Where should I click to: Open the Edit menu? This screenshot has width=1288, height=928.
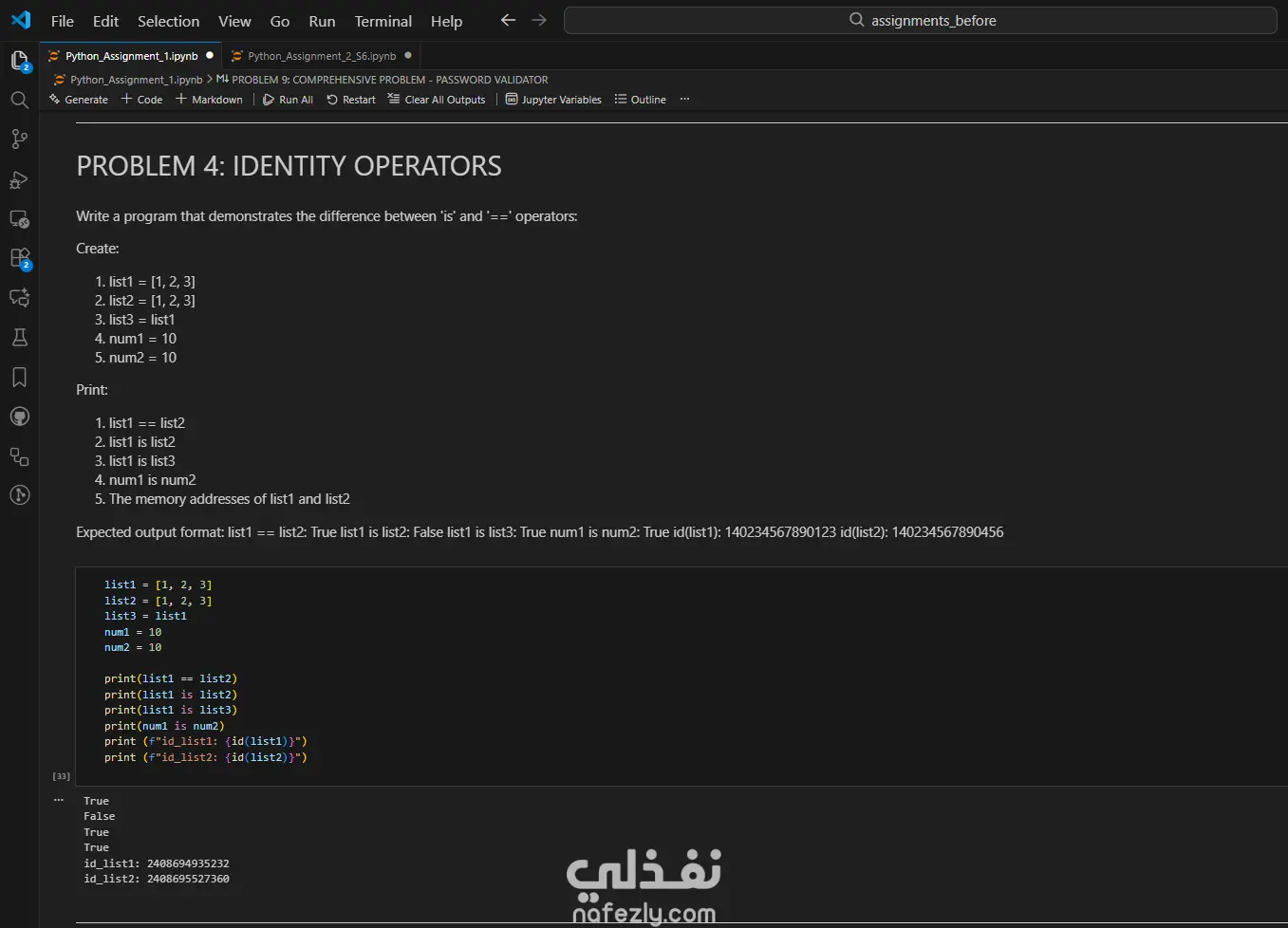105,21
